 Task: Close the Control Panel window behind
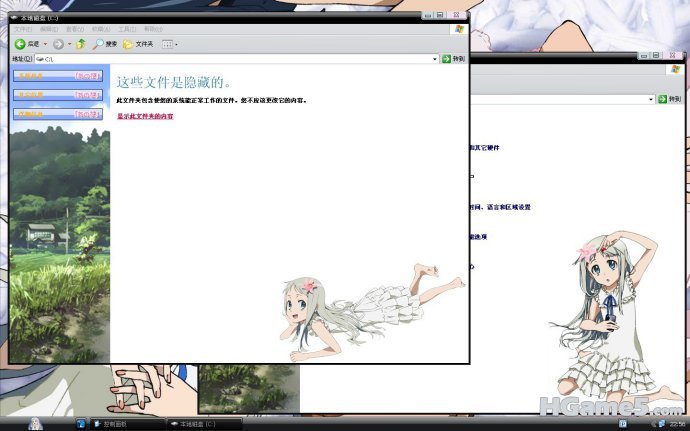[x=673, y=55]
